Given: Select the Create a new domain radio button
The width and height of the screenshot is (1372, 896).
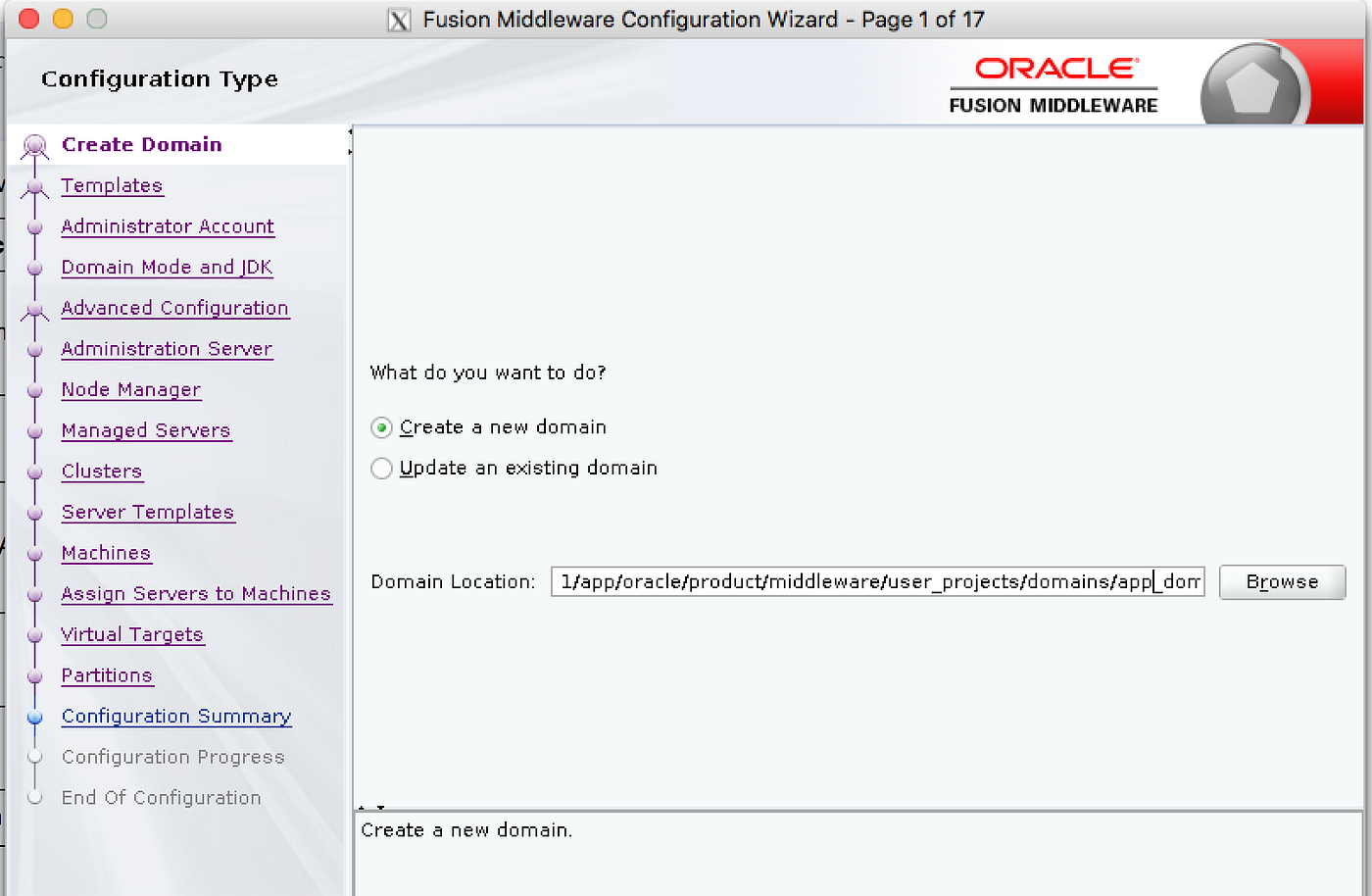Looking at the screenshot, I should pos(381,427).
